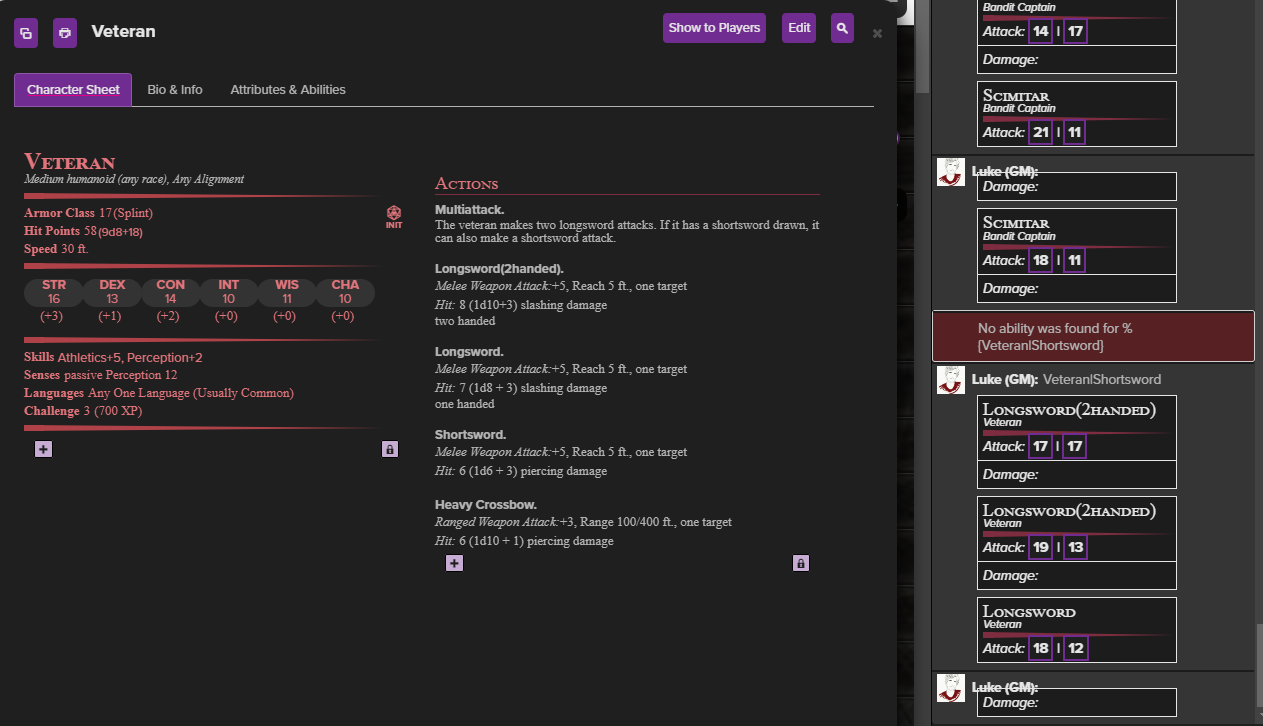The width and height of the screenshot is (1263, 726).
Task: Click the print icon next to Veteran title
Action: 65,33
